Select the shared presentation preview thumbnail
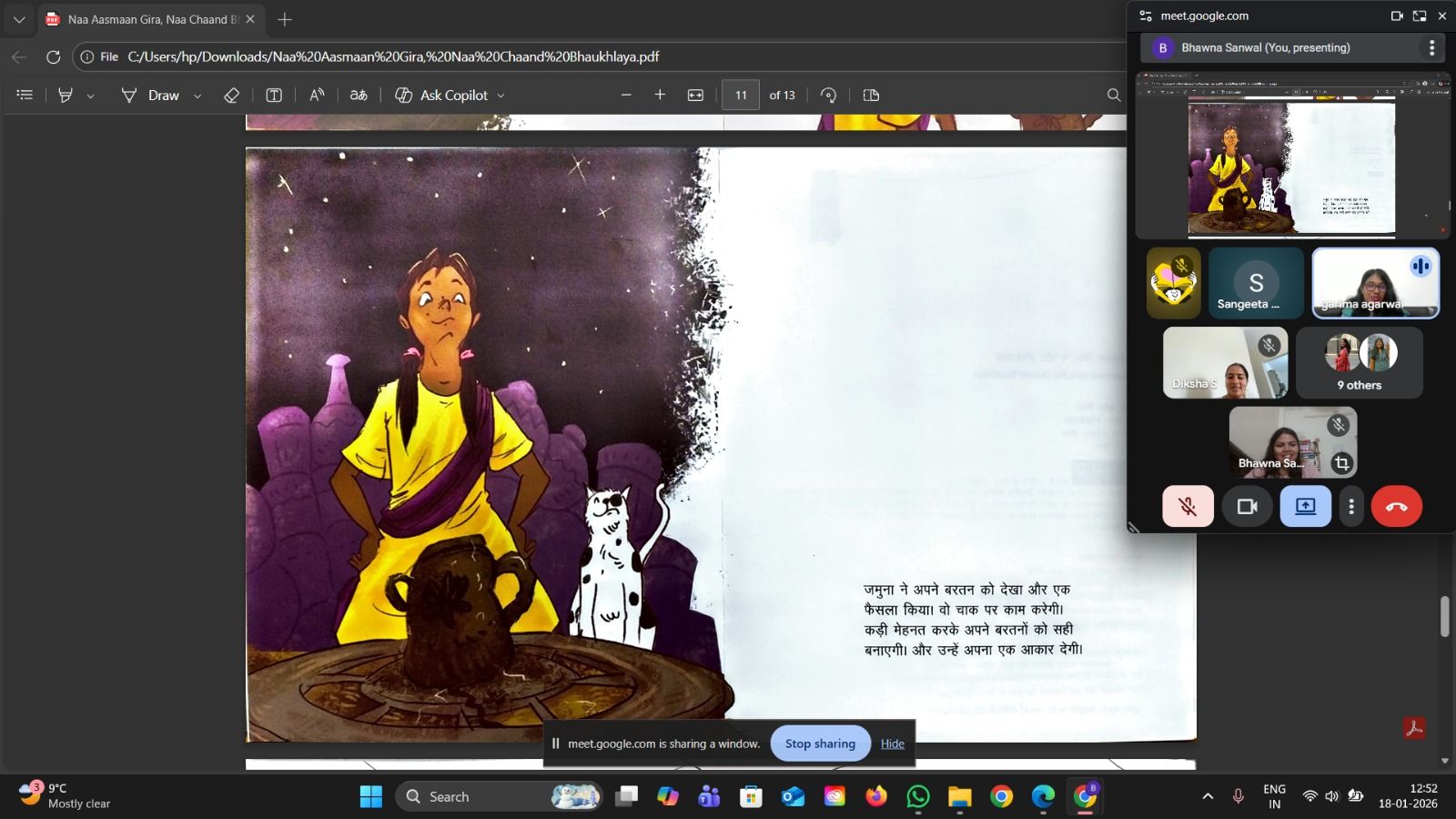This screenshot has height=819, width=1456. (1291, 155)
